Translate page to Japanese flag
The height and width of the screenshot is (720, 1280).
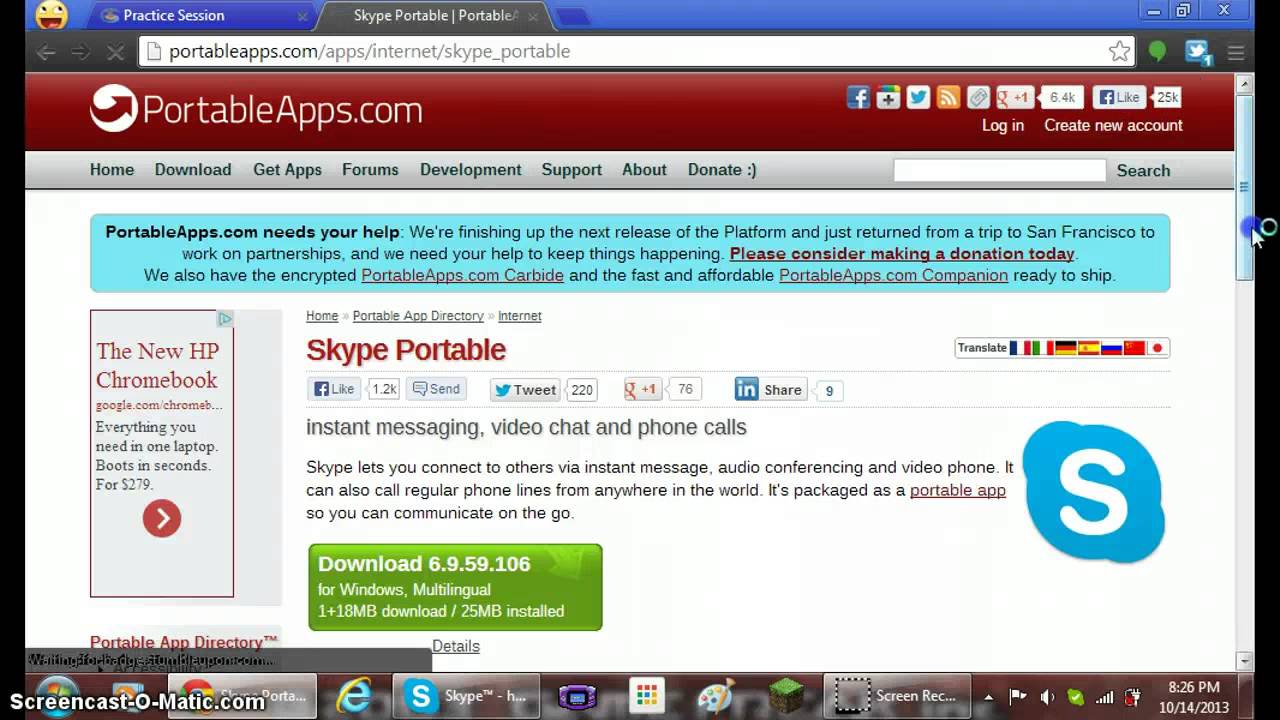(x=1157, y=348)
